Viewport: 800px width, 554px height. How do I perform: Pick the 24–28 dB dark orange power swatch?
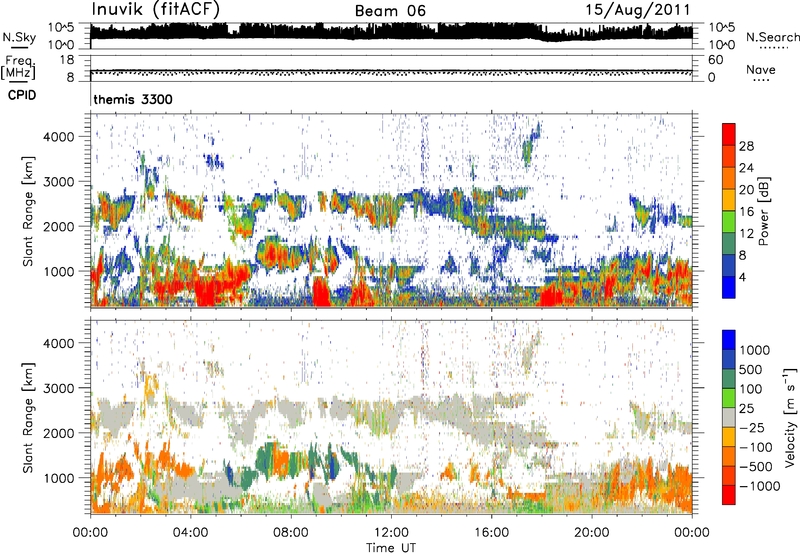(729, 156)
